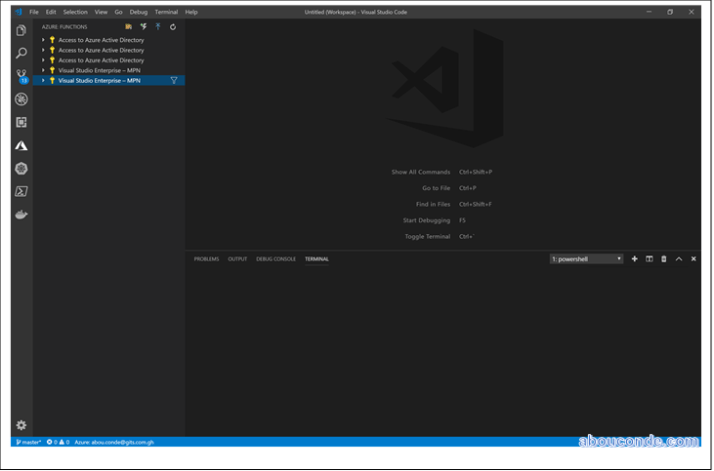Expand the topmost Access to Azure Active Directory
This screenshot has height=471, width=714.
[x=43, y=40]
